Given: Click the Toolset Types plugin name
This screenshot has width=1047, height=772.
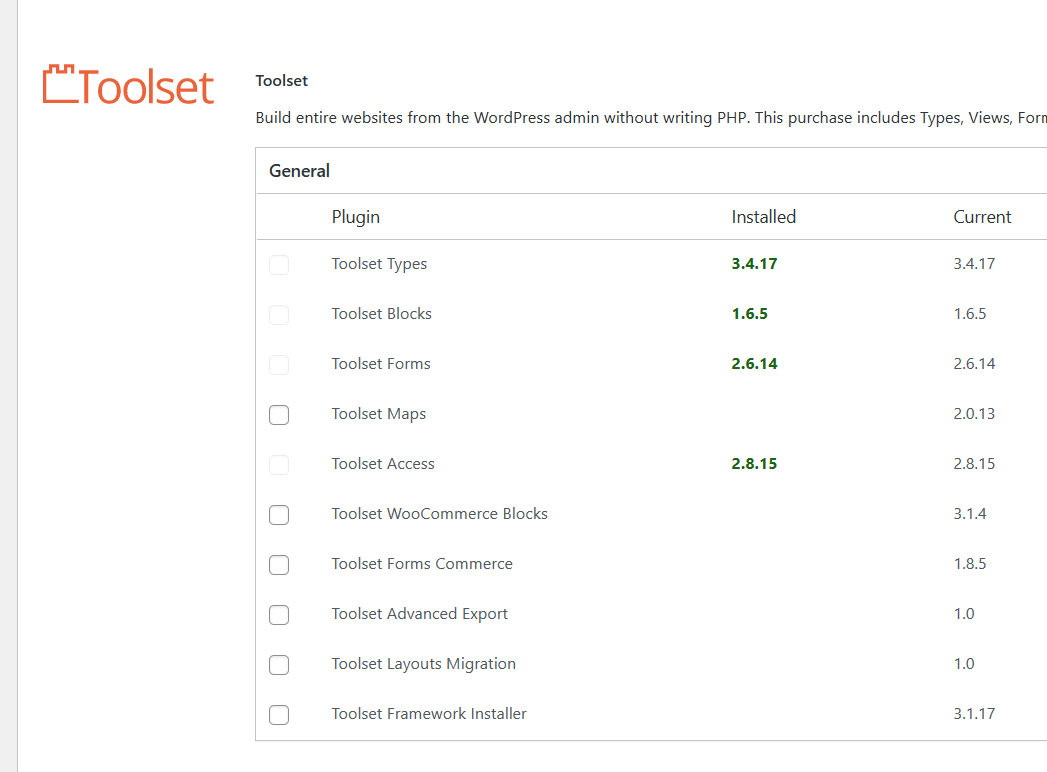Looking at the screenshot, I should coord(379,264).
